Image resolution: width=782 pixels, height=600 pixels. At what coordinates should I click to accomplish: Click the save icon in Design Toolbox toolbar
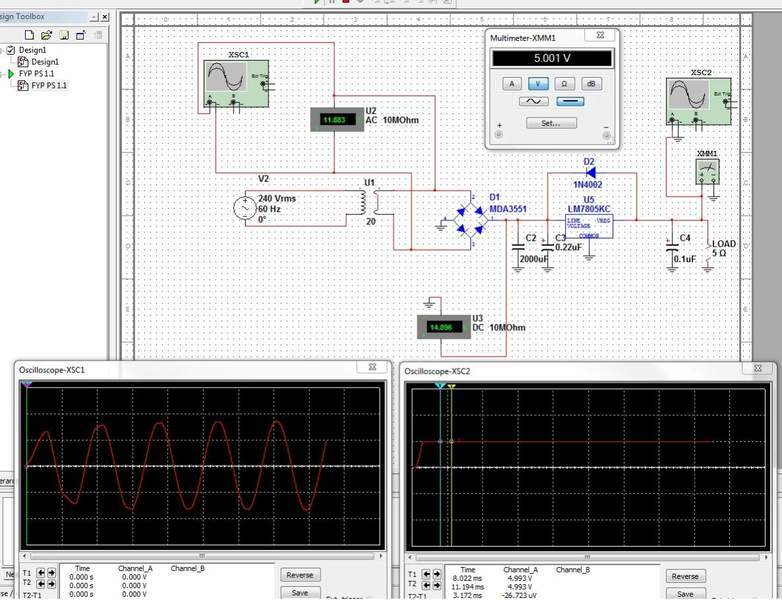pyautogui.click(x=64, y=35)
